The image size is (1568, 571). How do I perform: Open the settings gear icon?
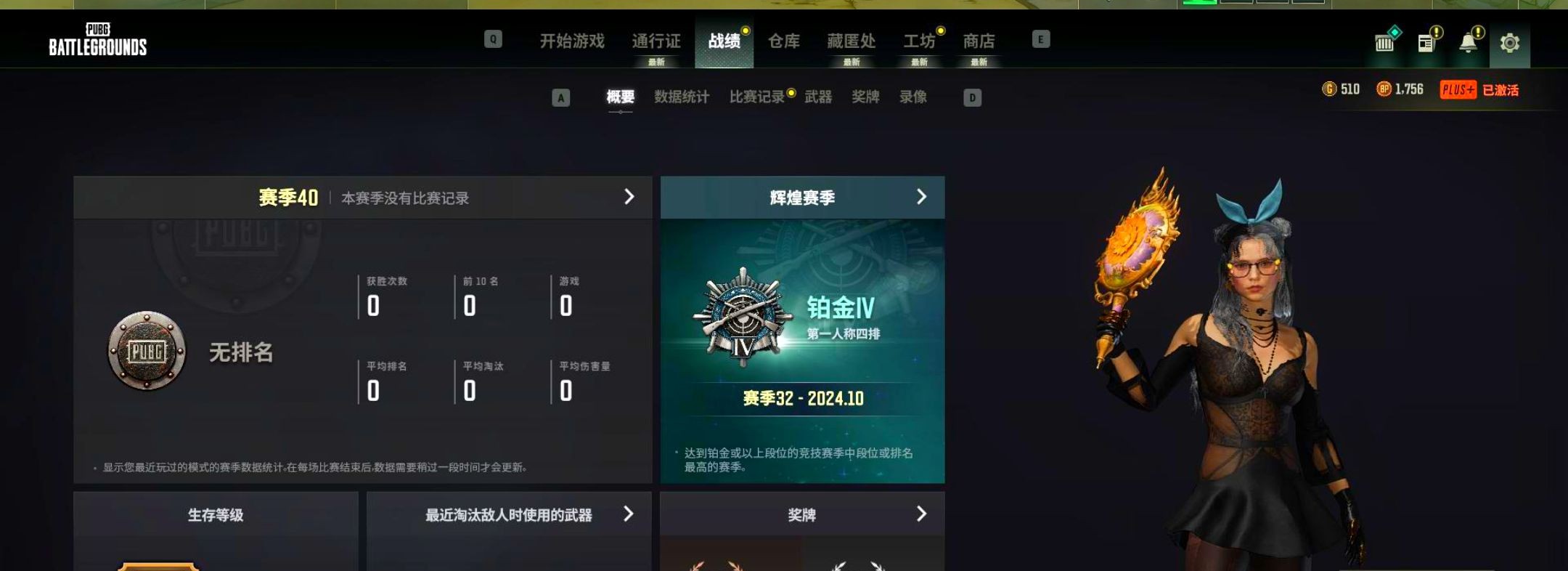tap(1510, 43)
